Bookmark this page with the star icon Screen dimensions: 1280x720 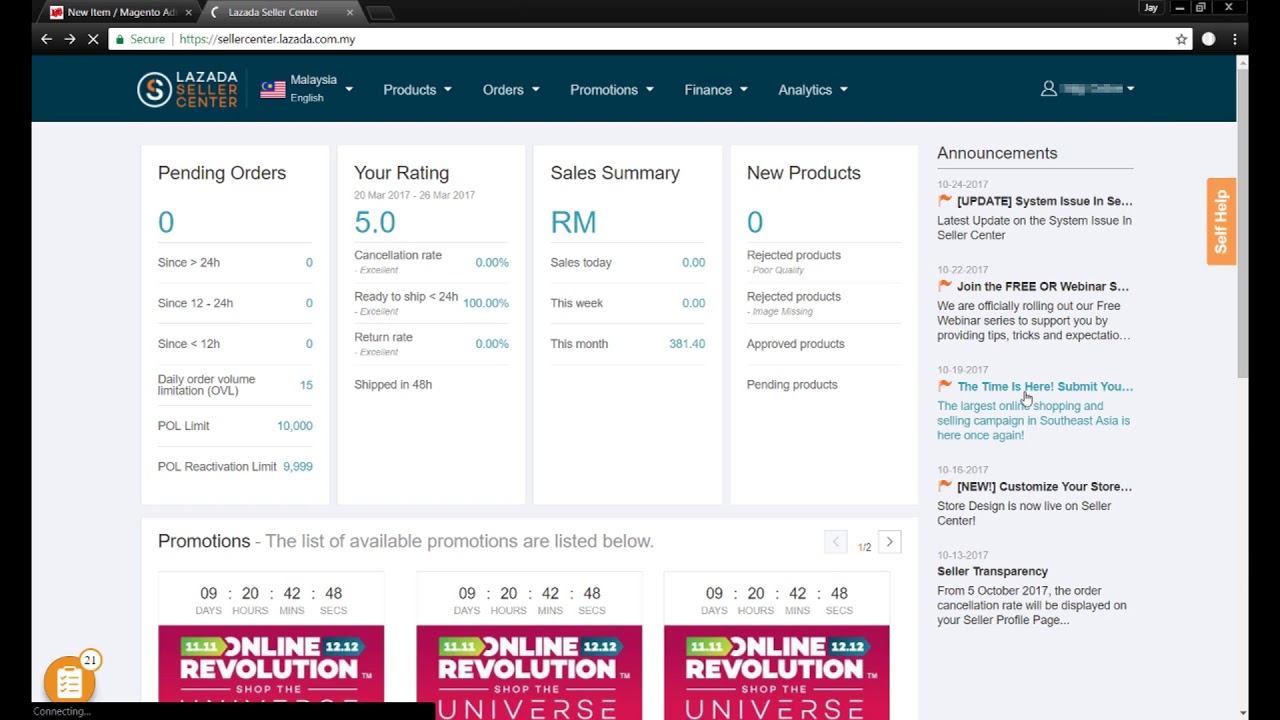[x=1181, y=39]
